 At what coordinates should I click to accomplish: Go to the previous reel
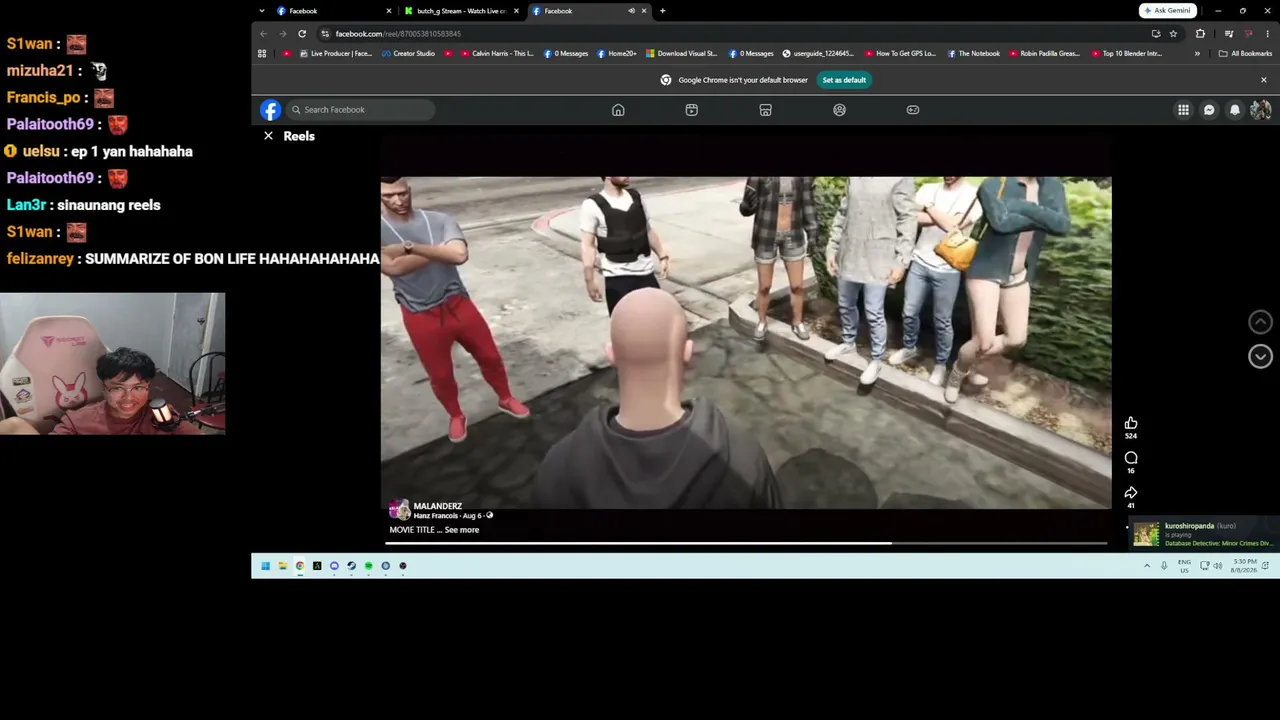click(1260, 322)
